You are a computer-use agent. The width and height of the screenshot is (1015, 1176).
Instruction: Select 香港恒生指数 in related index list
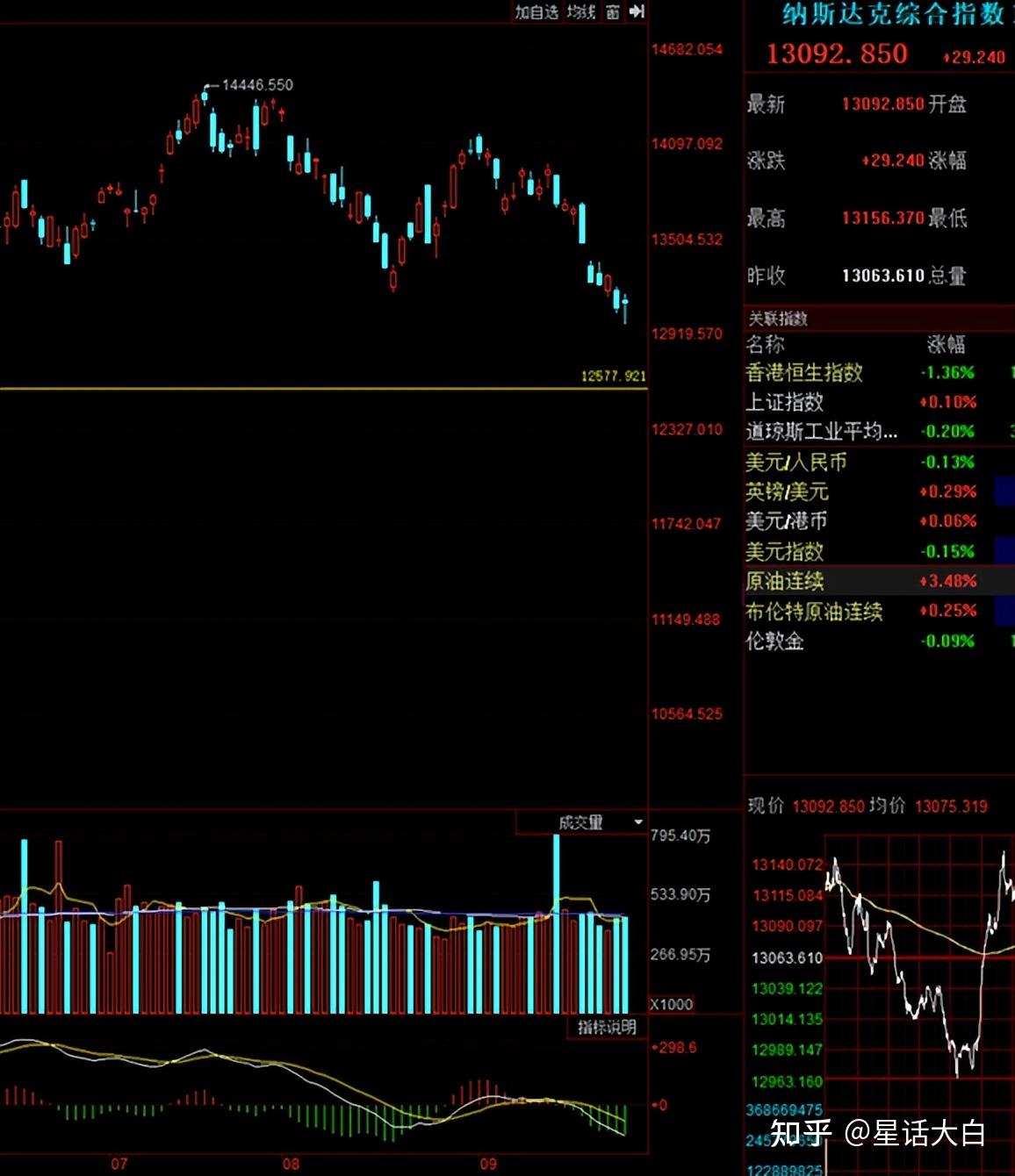click(x=803, y=373)
